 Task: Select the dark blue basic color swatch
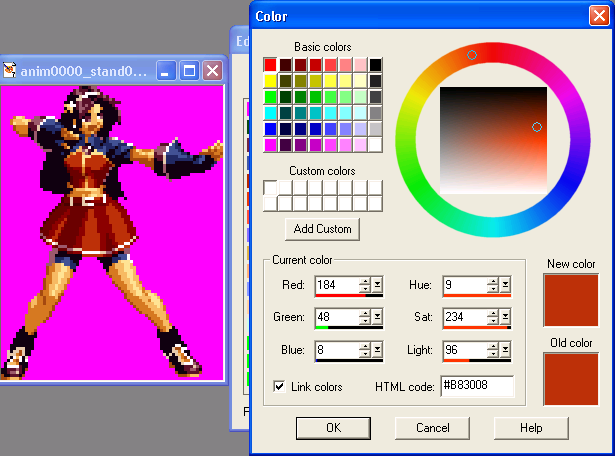[x=300, y=129]
